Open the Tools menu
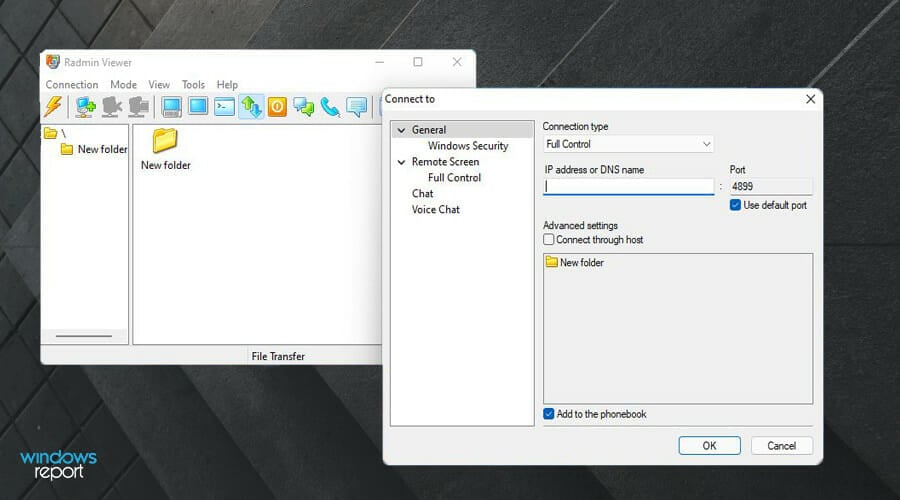Image resolution: width=900 pixels, height=500 pixels. 193,84
